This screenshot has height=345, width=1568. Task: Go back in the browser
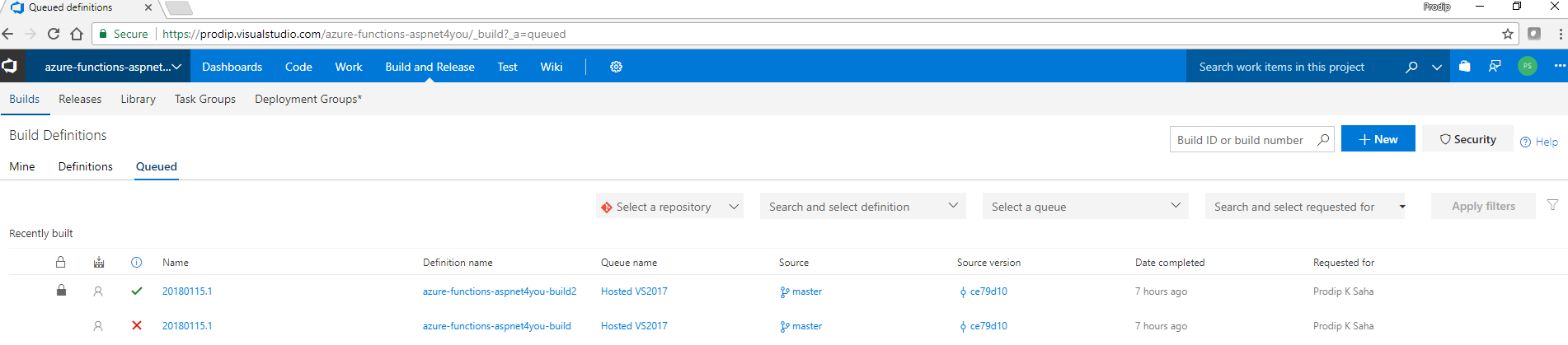[x=8, y=34]
